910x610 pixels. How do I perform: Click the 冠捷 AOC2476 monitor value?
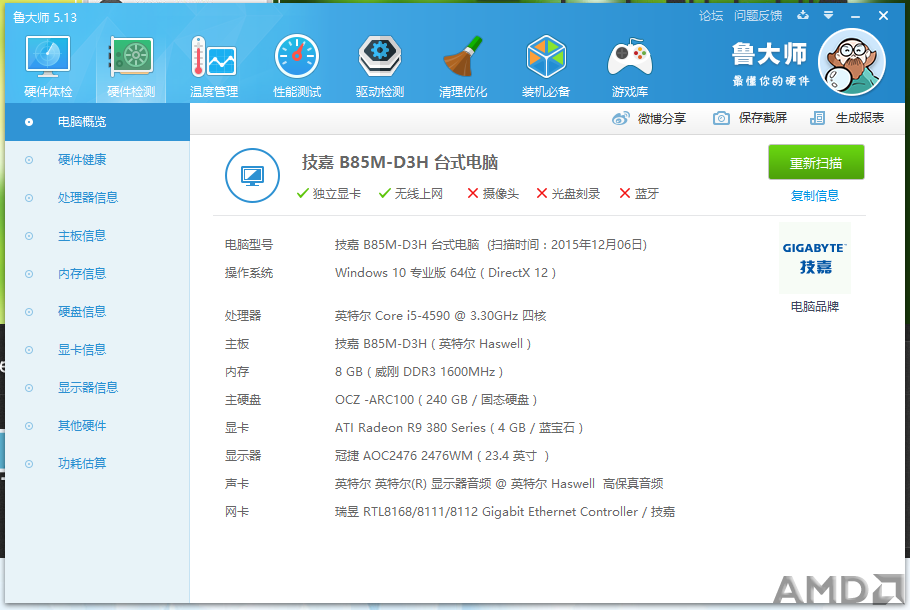coord(442,456)
